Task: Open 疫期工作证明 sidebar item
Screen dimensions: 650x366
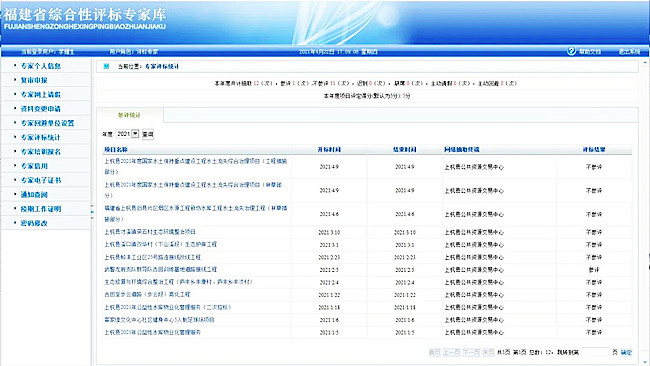Action: click(41, 209)
